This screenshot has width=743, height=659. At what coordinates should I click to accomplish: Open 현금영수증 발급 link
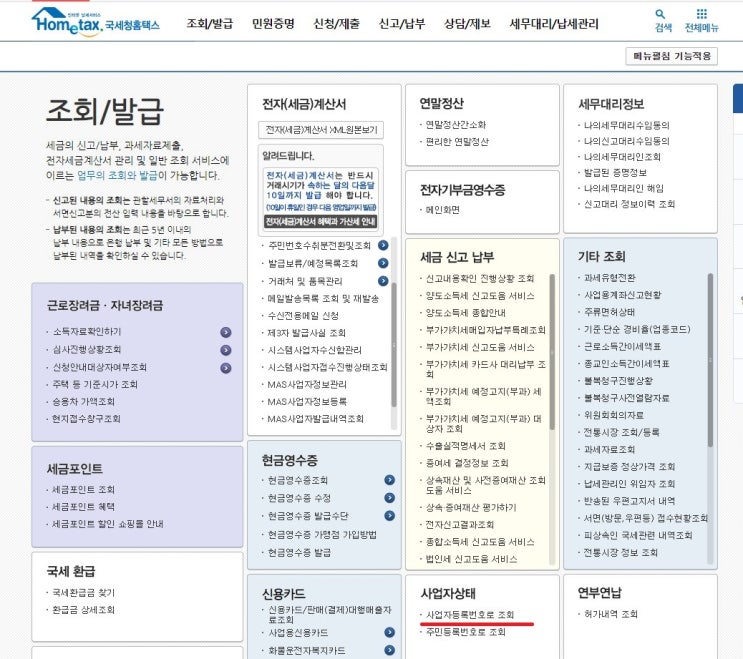299,552
